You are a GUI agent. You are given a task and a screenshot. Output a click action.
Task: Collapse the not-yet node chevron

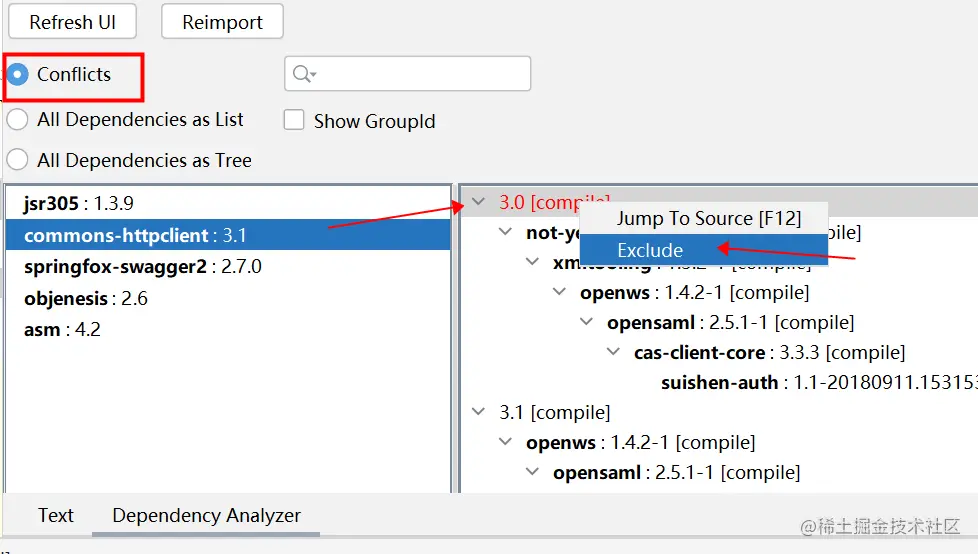[x=505, y=231]
